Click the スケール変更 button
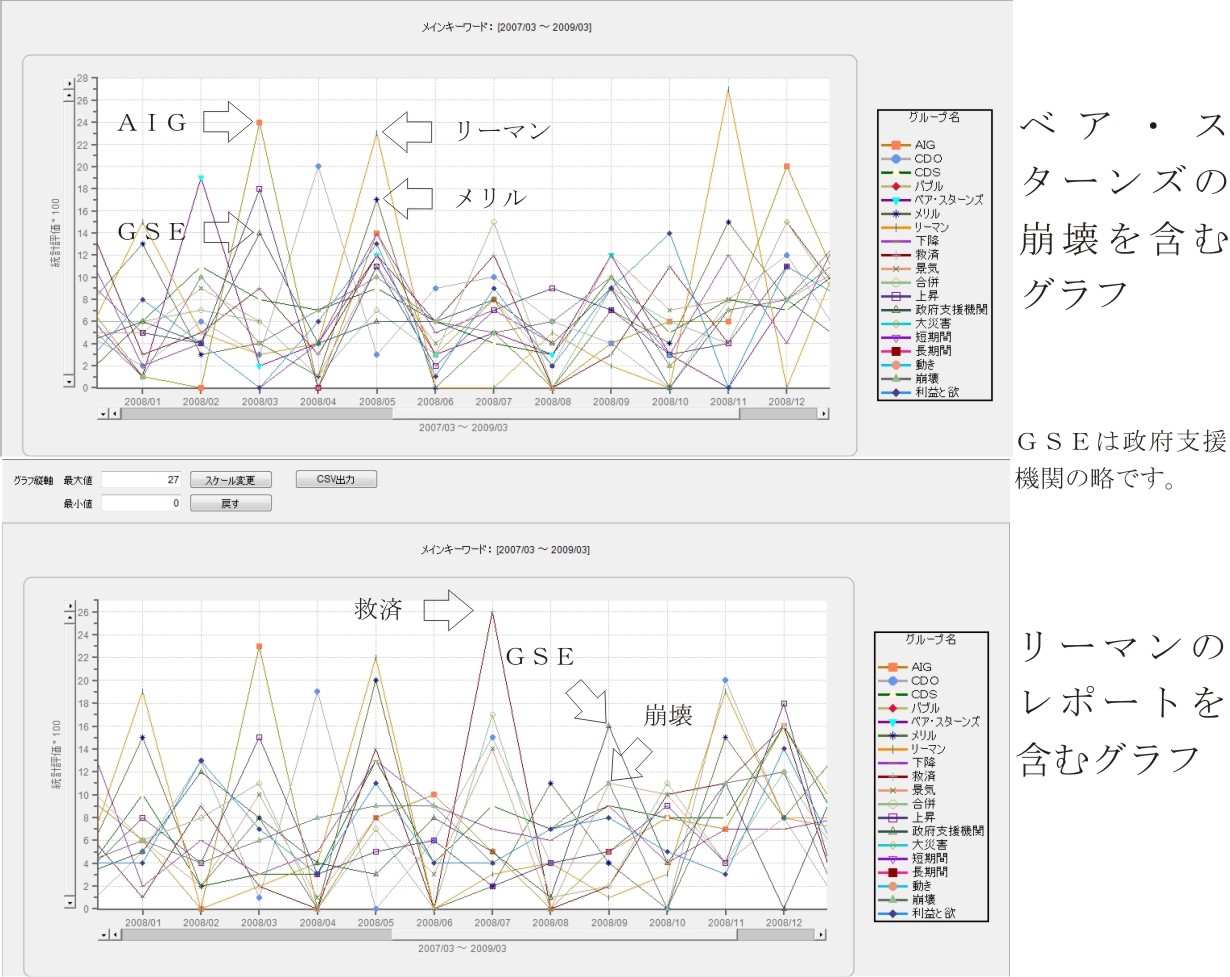Image resolution: width=1230 pixels, height=977 pixels. click(x=230, y=480)
